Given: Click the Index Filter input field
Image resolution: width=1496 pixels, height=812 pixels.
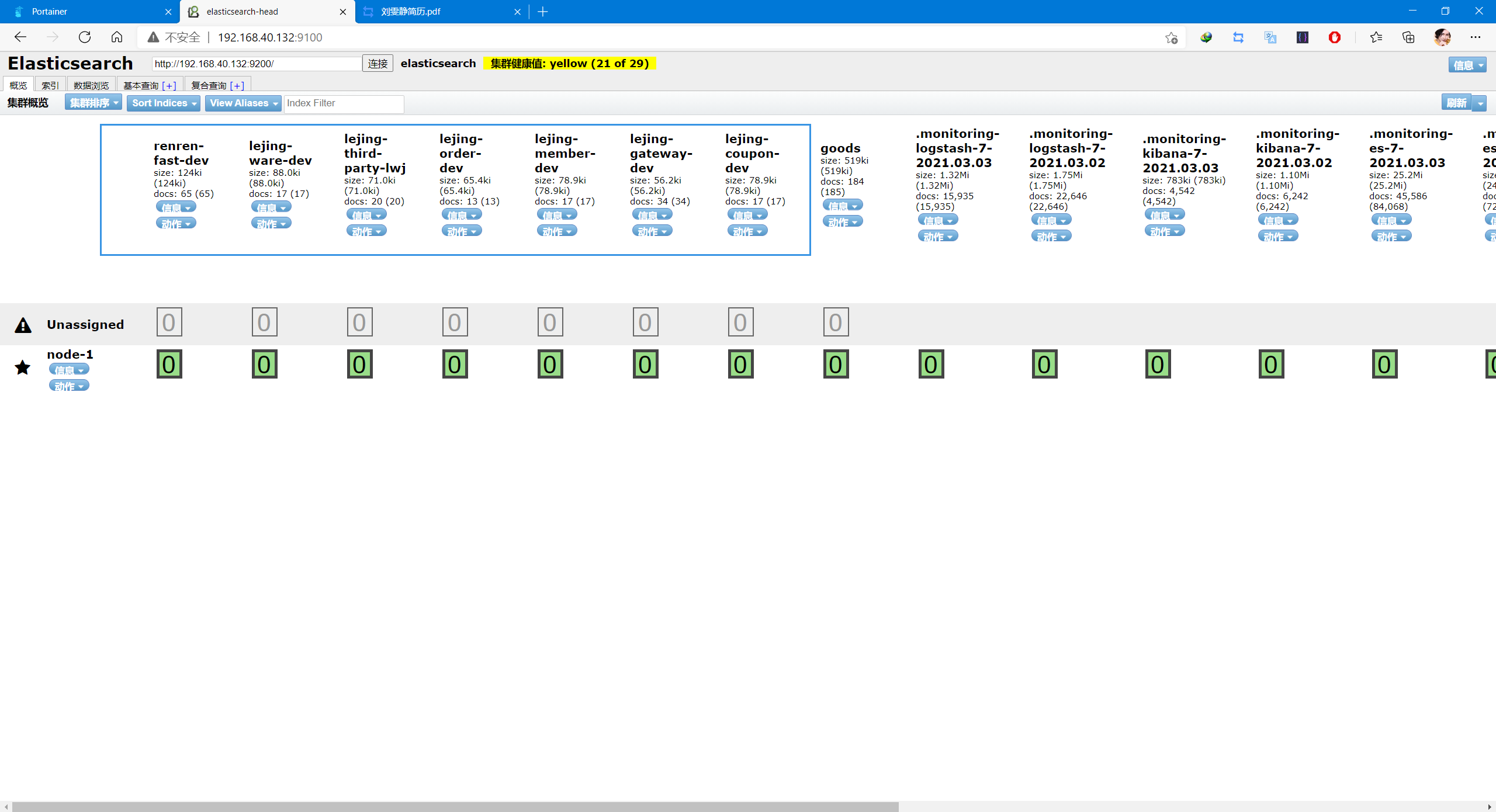Looking at the screenshot, I should click(344, 103).
